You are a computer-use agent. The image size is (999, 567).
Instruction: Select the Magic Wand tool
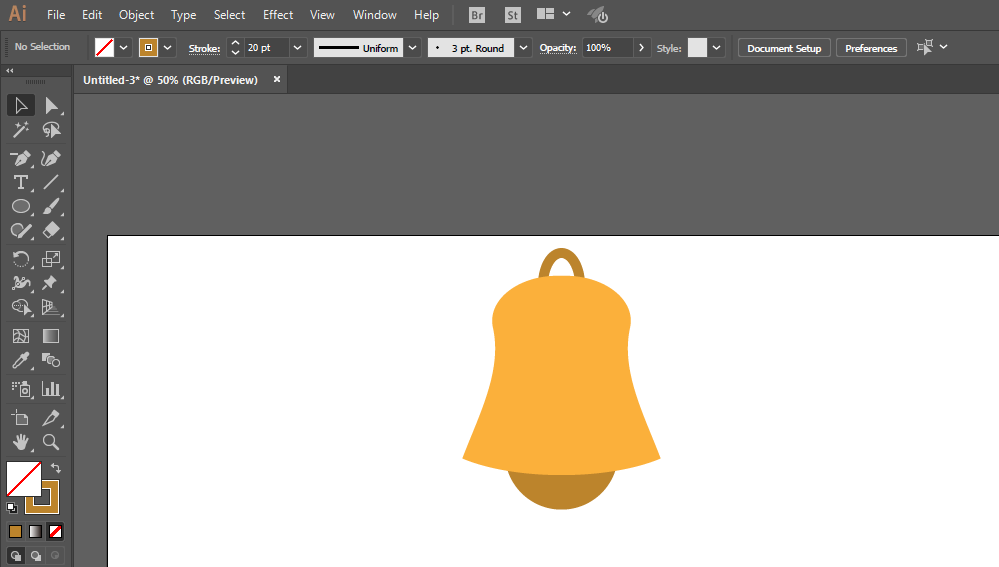pyautogui.click(x=20, y=130)
